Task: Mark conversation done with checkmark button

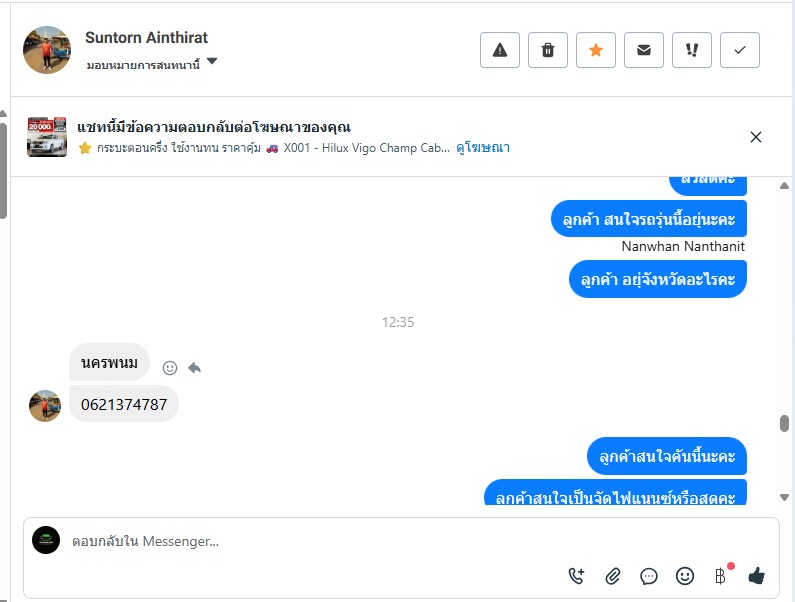Action: (740, 50)
